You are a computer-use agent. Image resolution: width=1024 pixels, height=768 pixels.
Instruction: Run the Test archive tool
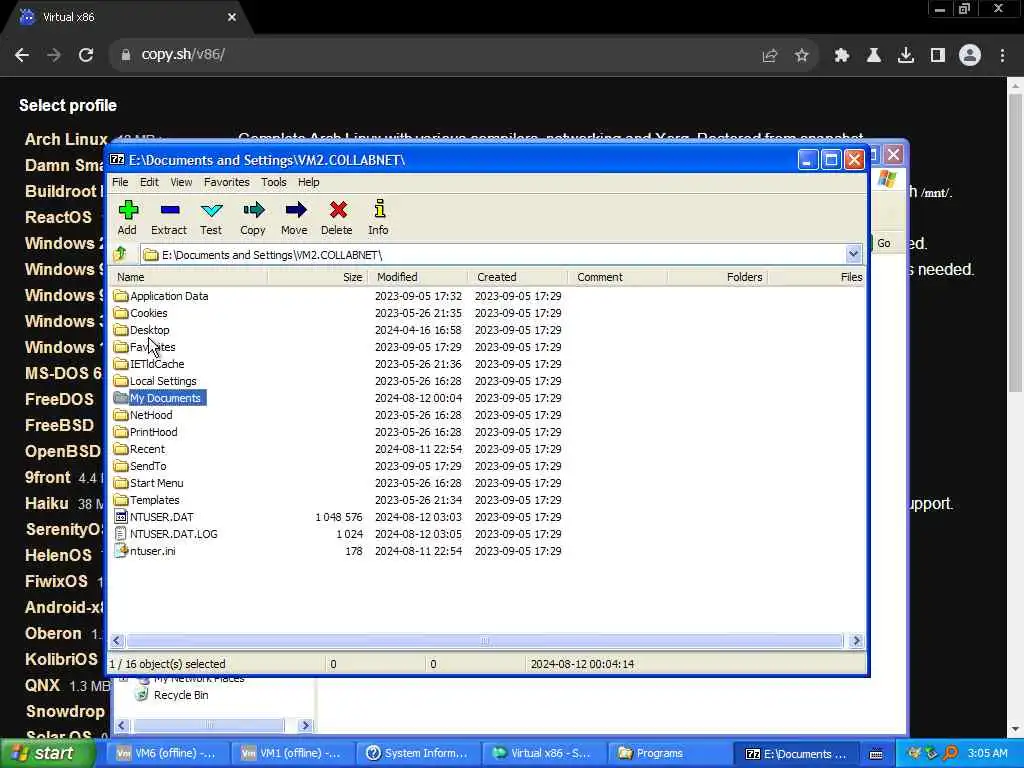pos(211,217)
